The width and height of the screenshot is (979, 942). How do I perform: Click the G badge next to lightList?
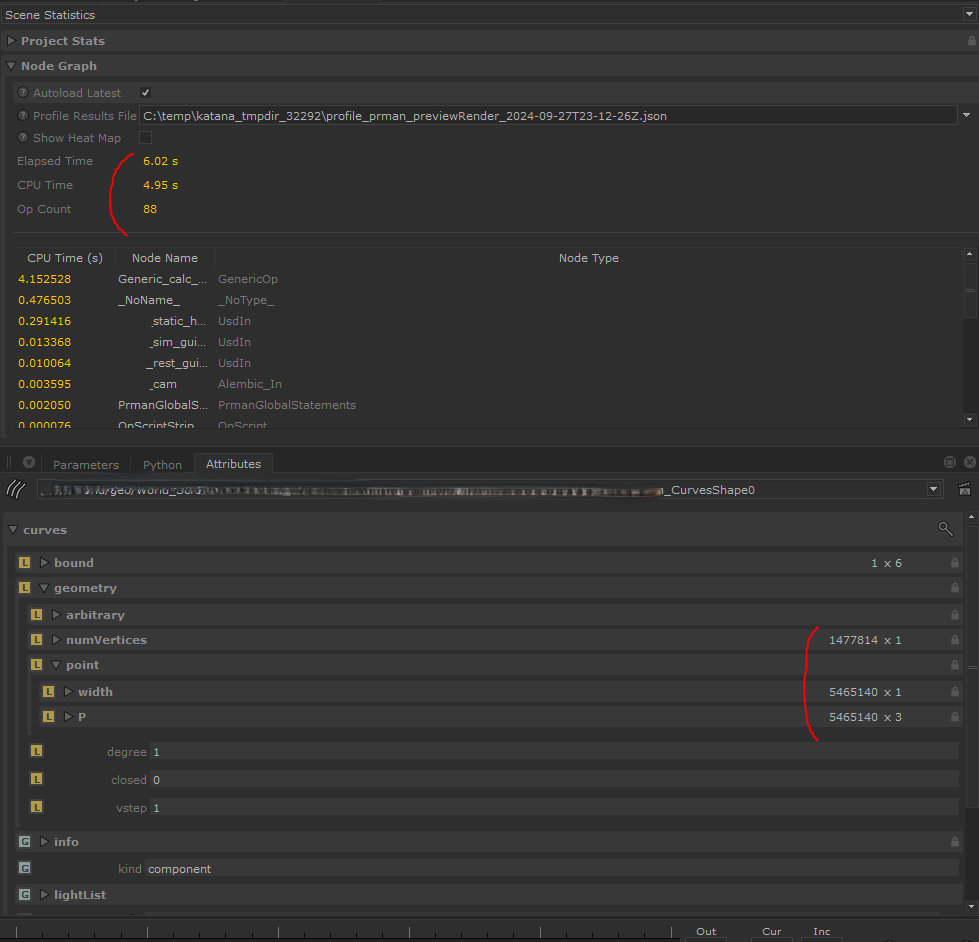coord(25,895)
